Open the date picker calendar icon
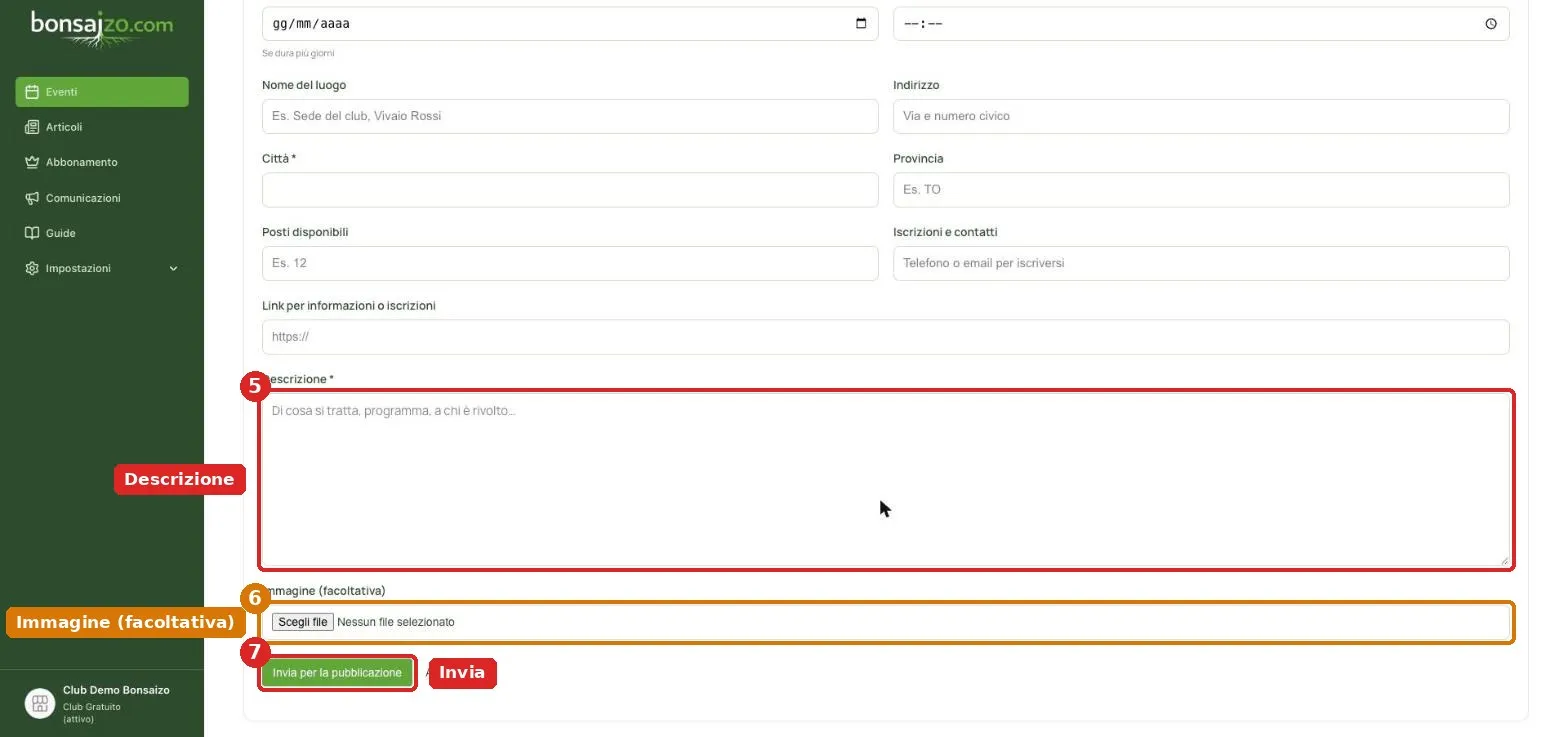 [x=861, y=24]
